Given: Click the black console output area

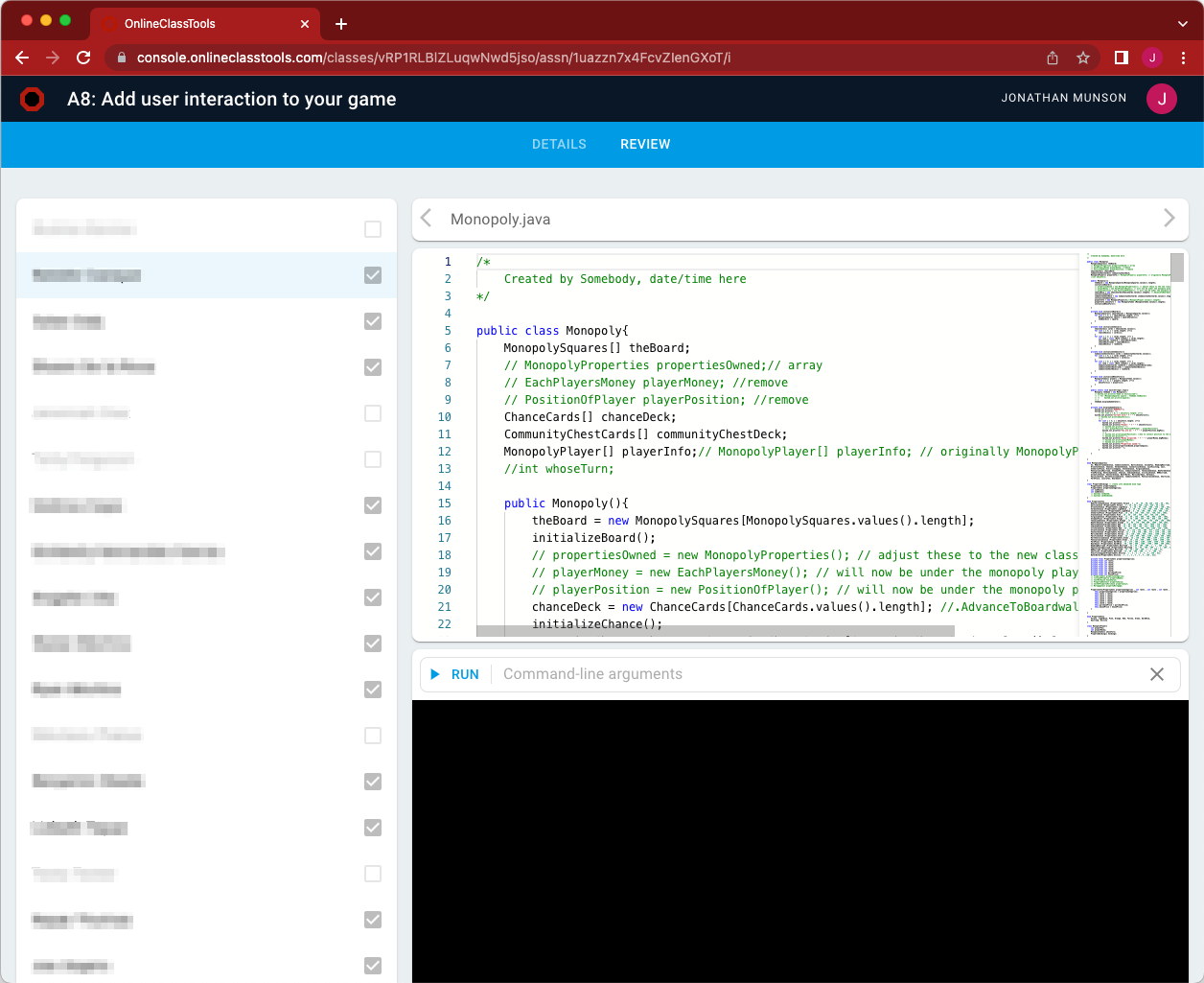Looking at the screenshot, I should tap(800, 841).
